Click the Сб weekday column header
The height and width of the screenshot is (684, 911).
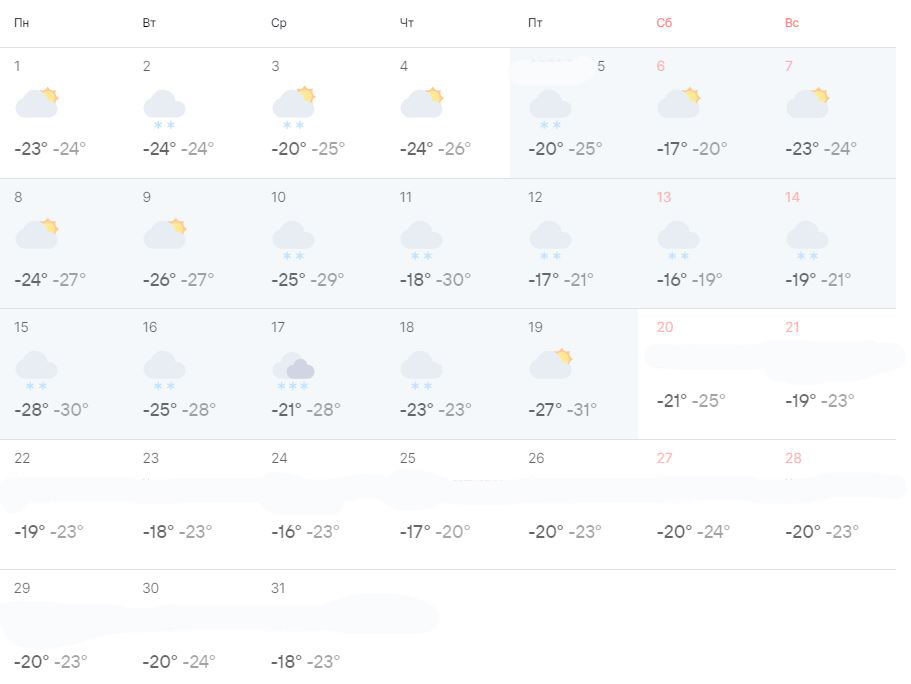[665, 23]
